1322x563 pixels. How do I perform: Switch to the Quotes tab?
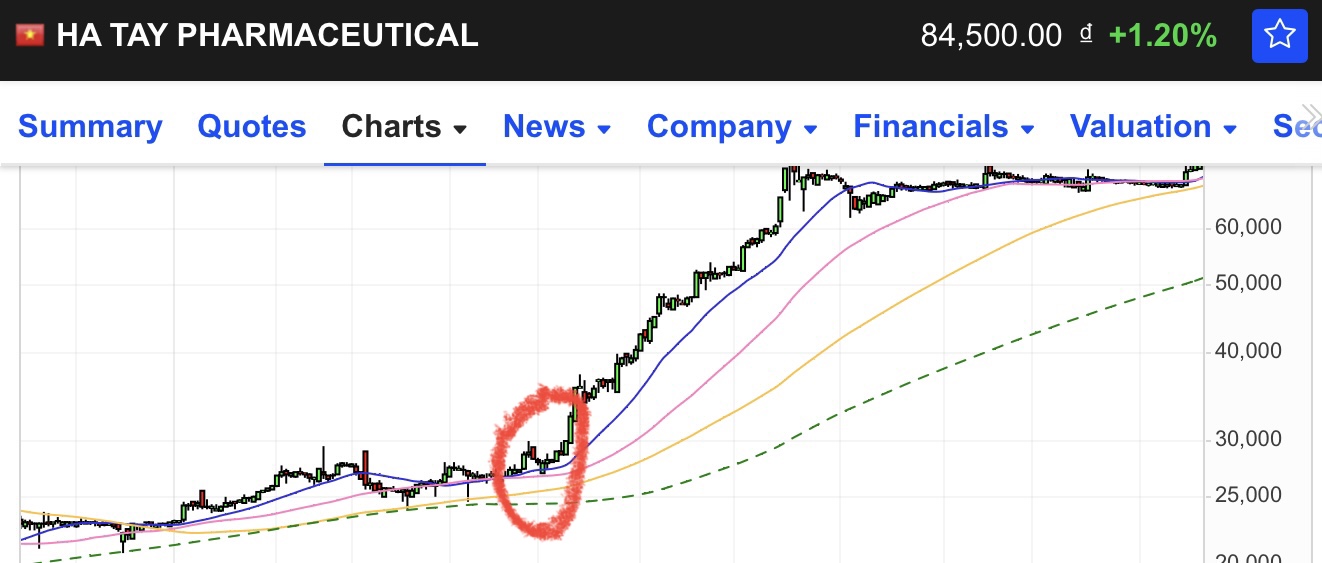[x=252, y=127]
